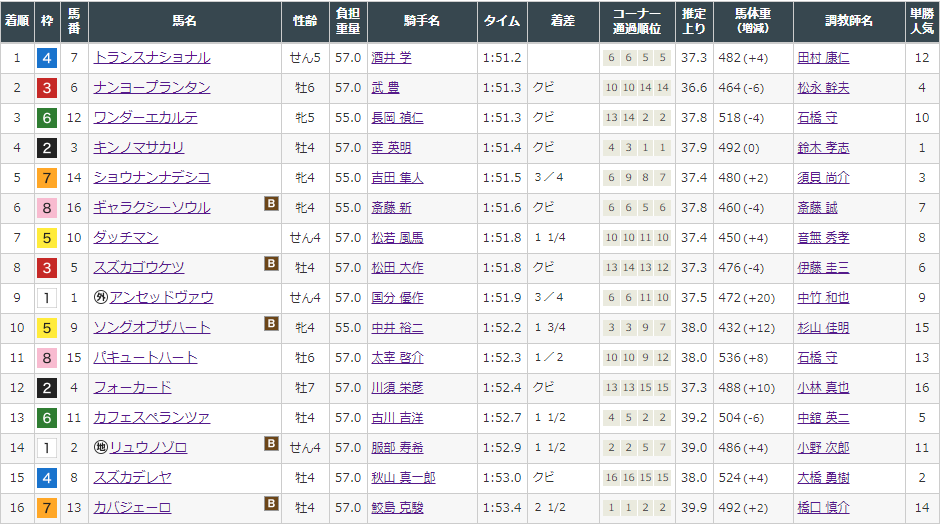Open trainer link 杉山 佳明
Image resolution: width=942 pixels, height=526 pixels.
pos(823,328)
